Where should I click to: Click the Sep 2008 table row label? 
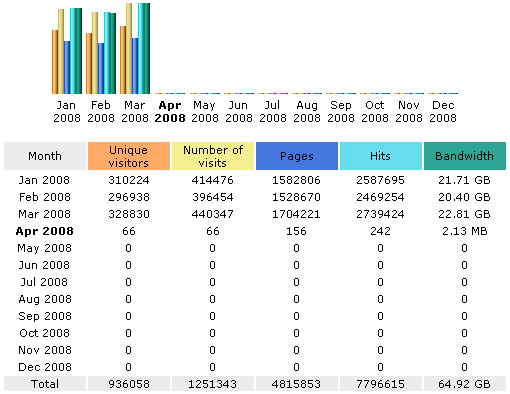[45, 316]
